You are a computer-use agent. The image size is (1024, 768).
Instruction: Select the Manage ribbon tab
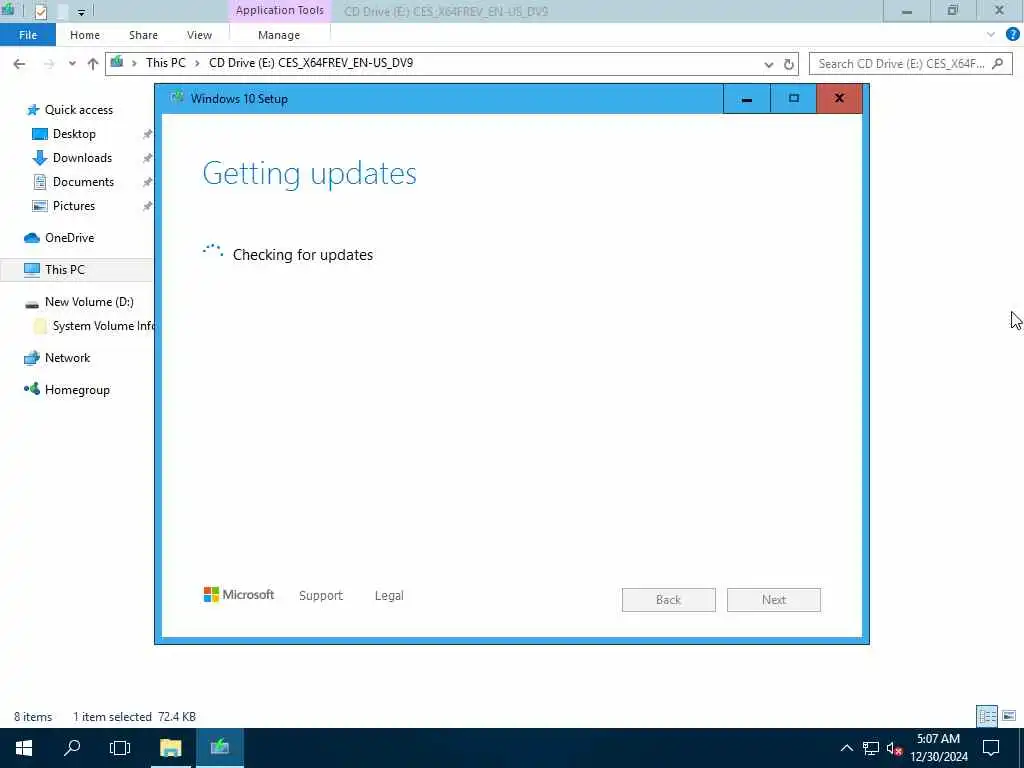[279, 35]
